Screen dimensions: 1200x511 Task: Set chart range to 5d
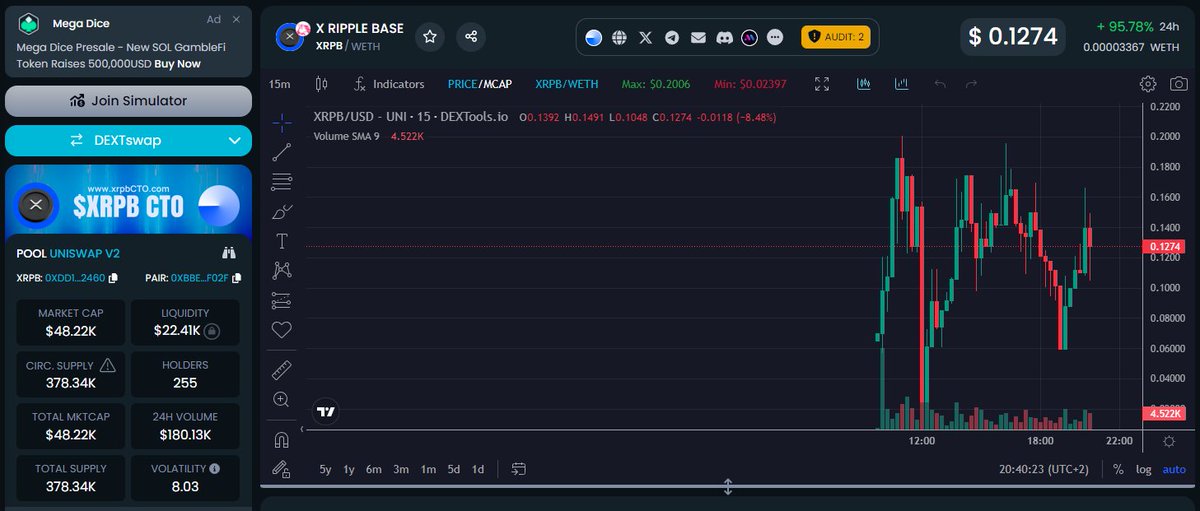[x=454, y=469]
